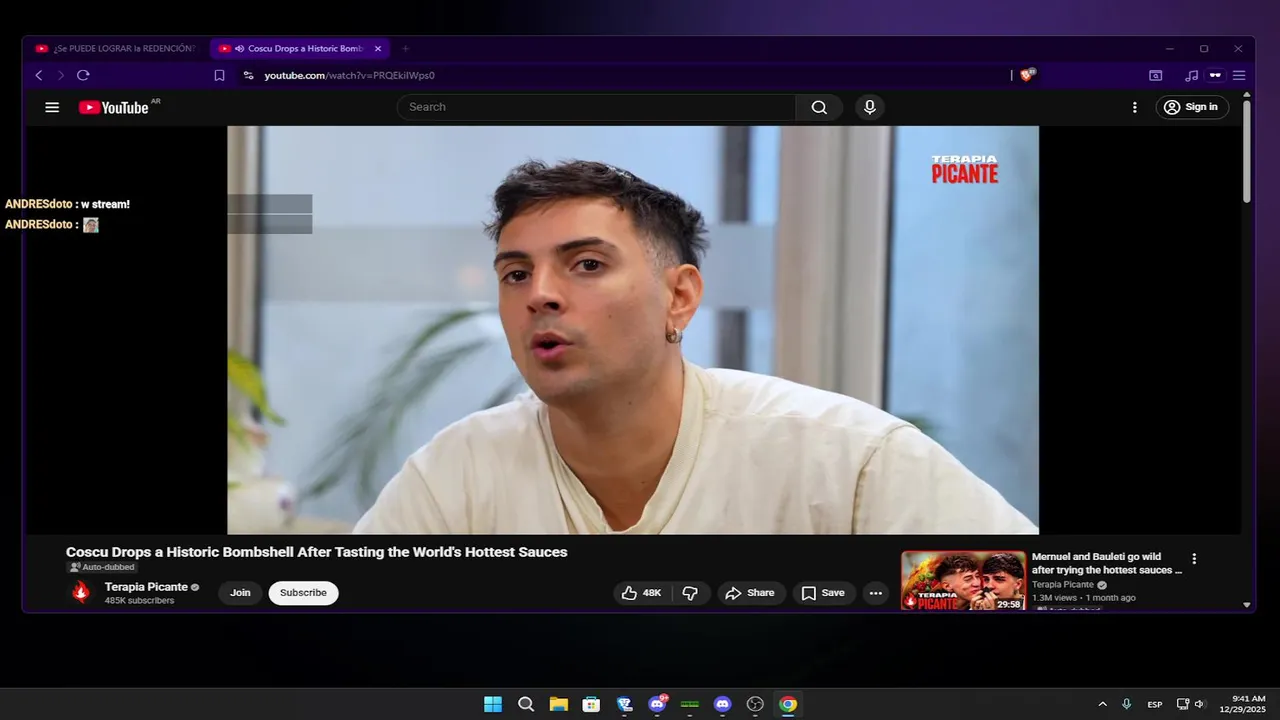
Task: Toggle the browser sidebar panel icon
Action: (x=1156, y=75)
